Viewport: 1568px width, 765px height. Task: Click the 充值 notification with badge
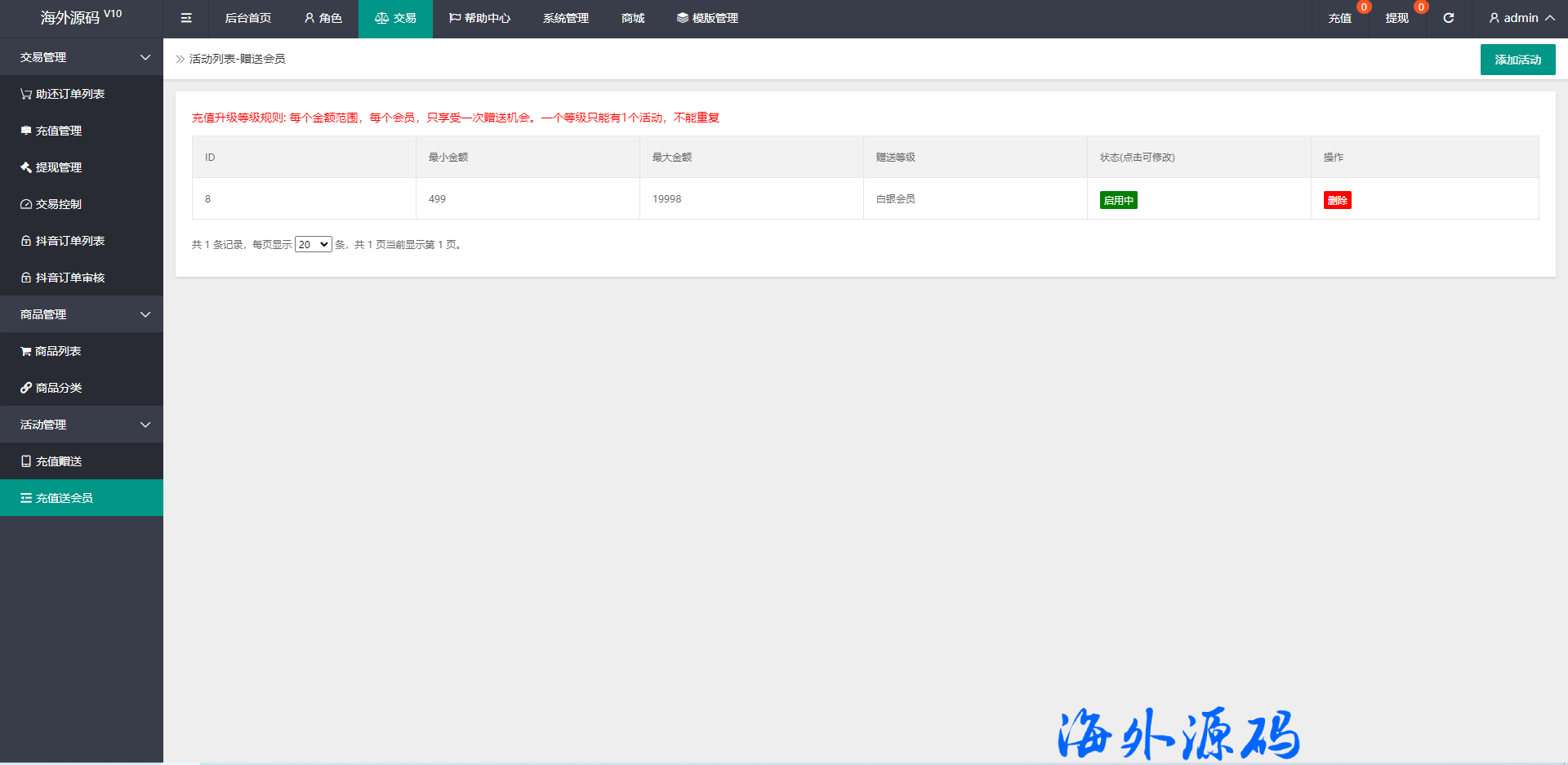(1339, 18)
